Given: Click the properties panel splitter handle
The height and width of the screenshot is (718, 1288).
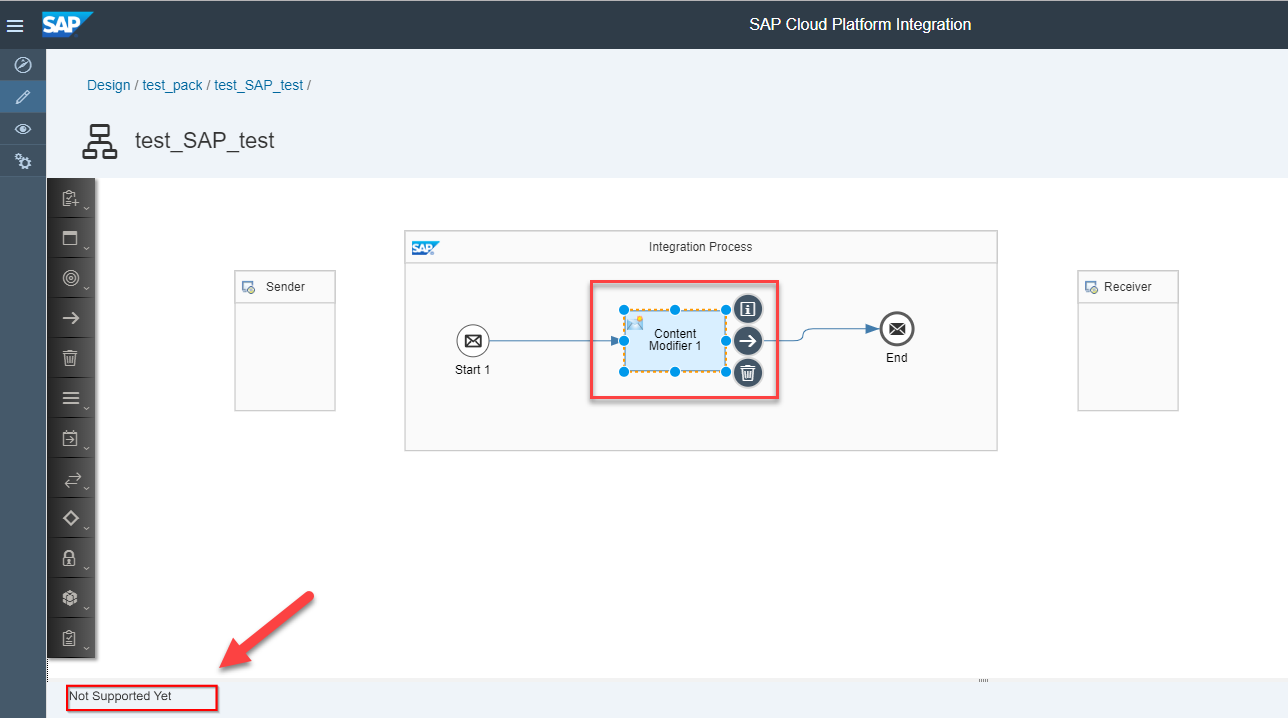Looking at the screenshot, I should (983, 681).
